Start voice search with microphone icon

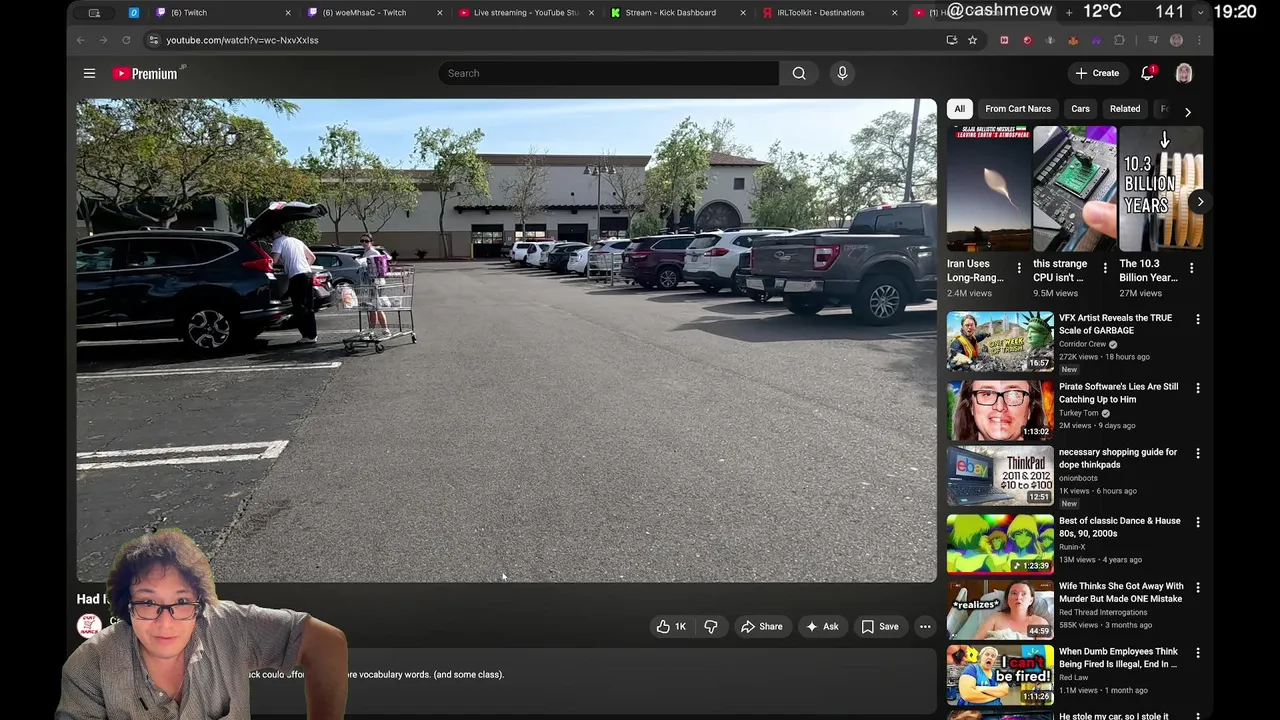(x=842, y=73)
